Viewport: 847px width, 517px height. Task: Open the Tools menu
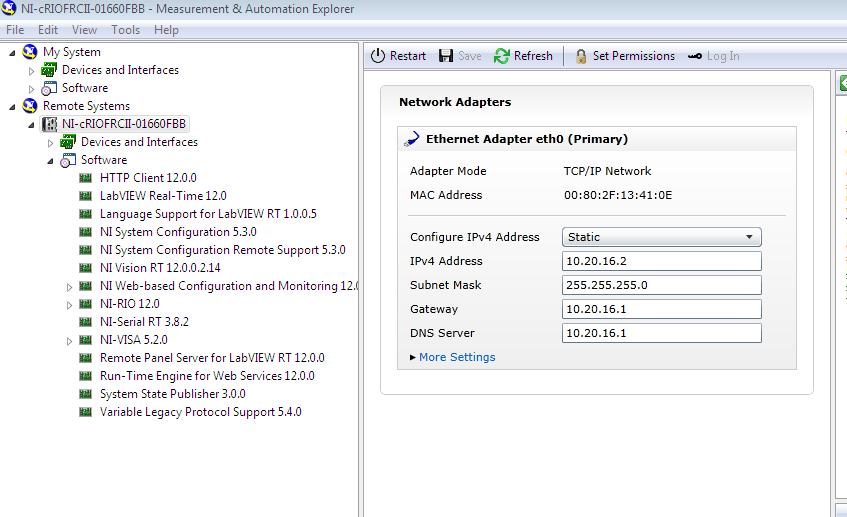coord(125,30)
